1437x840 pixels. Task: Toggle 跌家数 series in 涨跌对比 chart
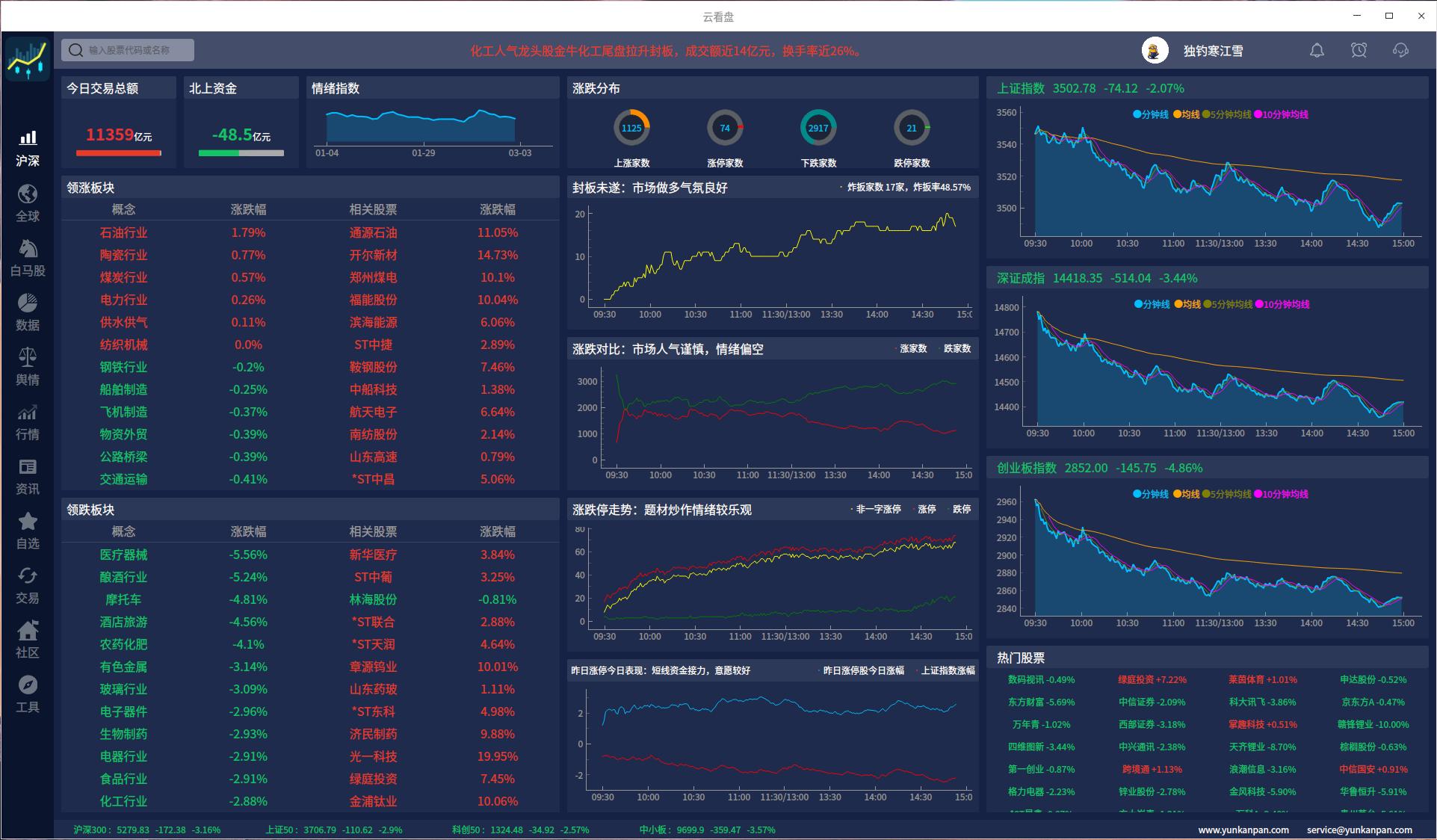point(955,348)
